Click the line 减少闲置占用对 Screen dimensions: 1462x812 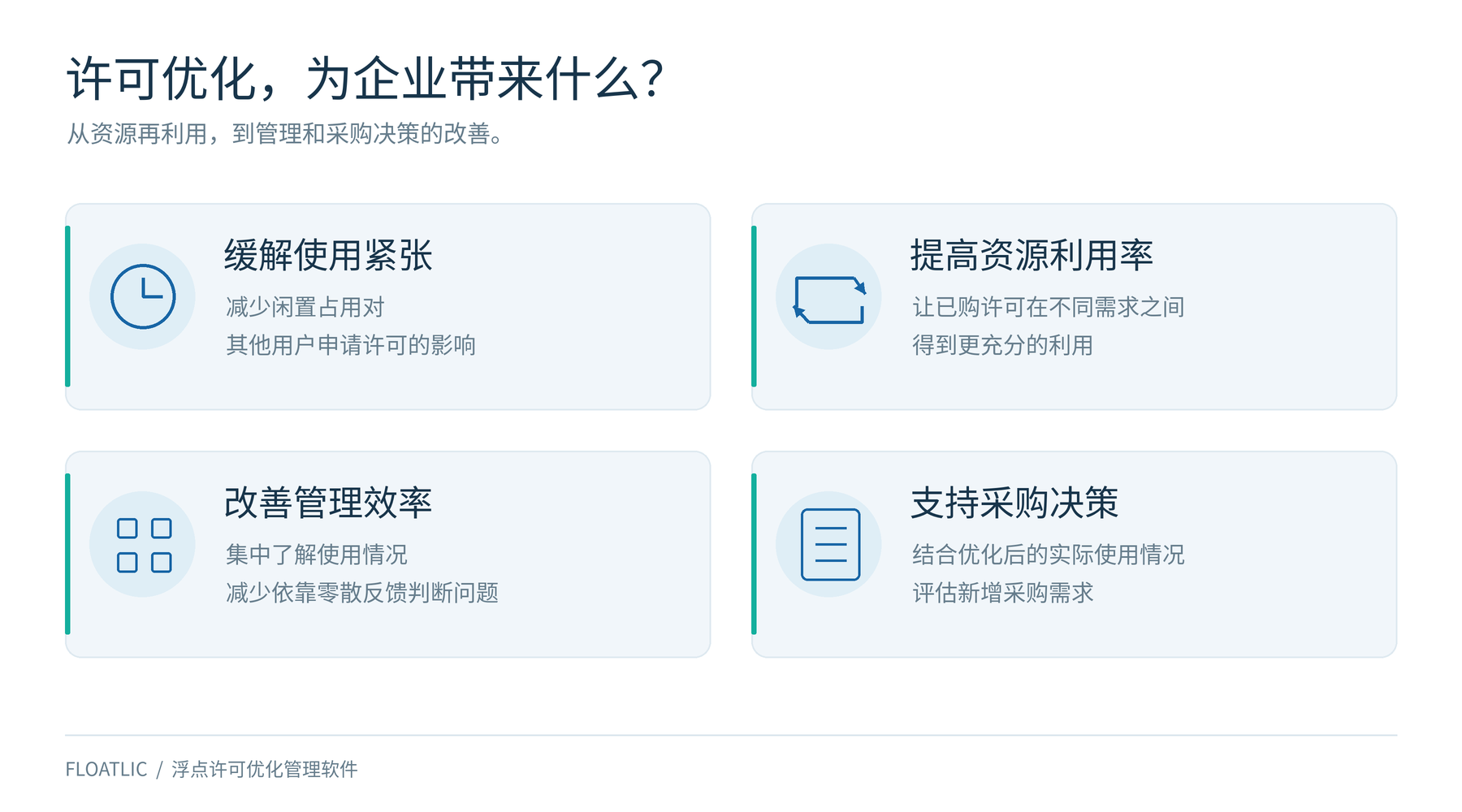(x=305, y=307)
